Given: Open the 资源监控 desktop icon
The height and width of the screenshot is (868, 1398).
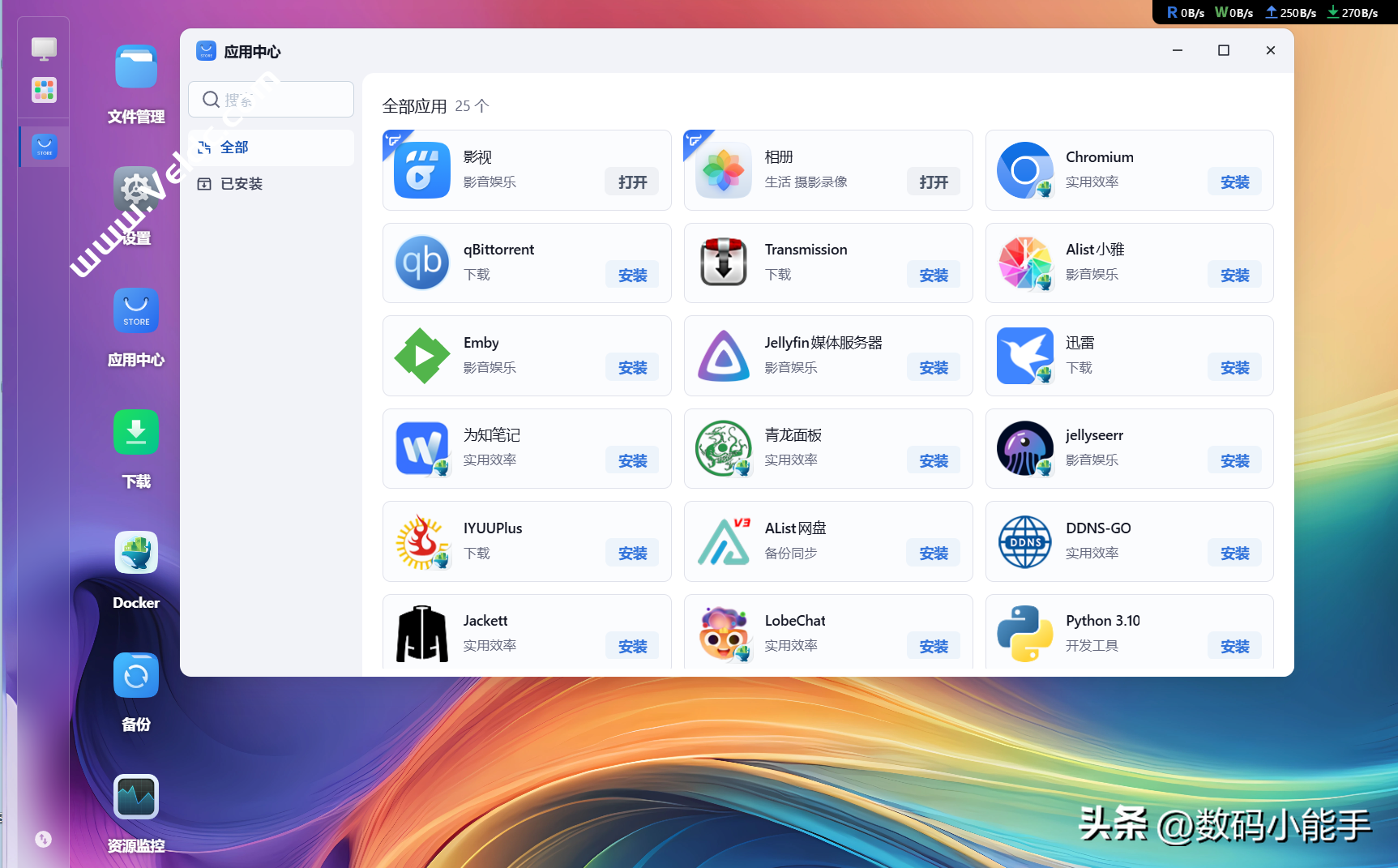Looking at the screenshot, I should [x=136, y=797].
